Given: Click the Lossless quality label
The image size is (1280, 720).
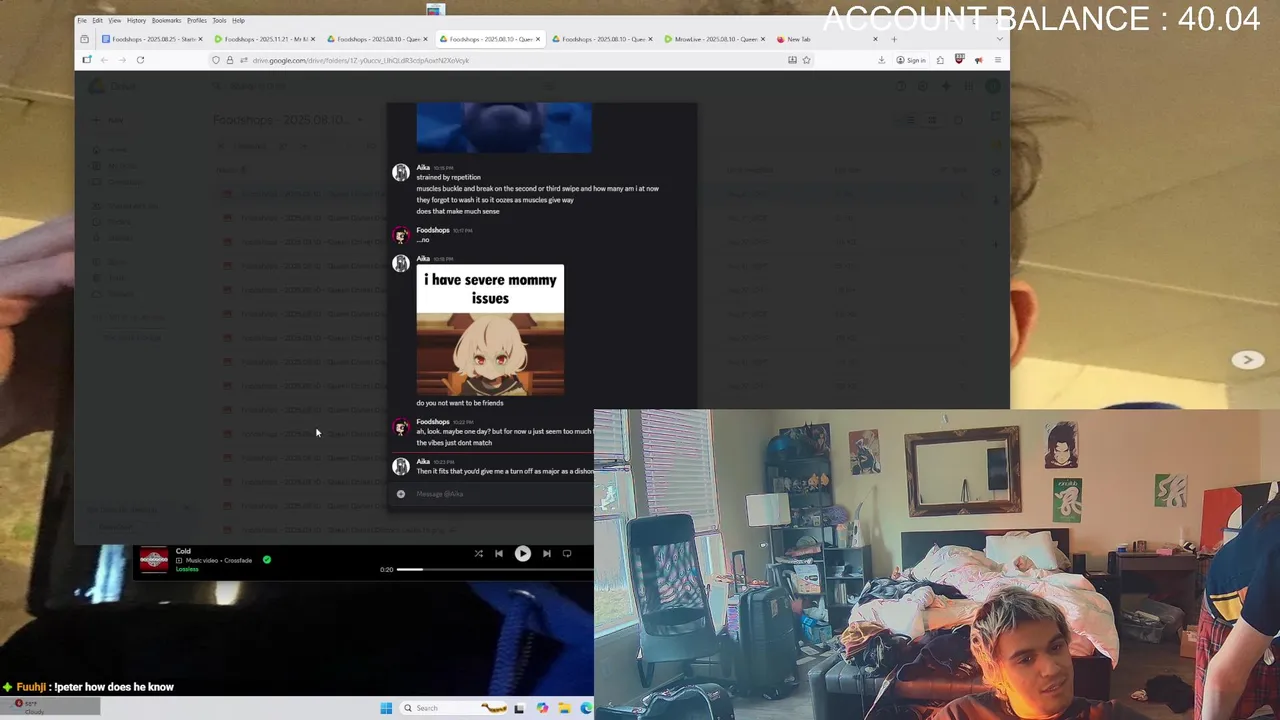Looking at the screenshot, I should tap(187, 569).
